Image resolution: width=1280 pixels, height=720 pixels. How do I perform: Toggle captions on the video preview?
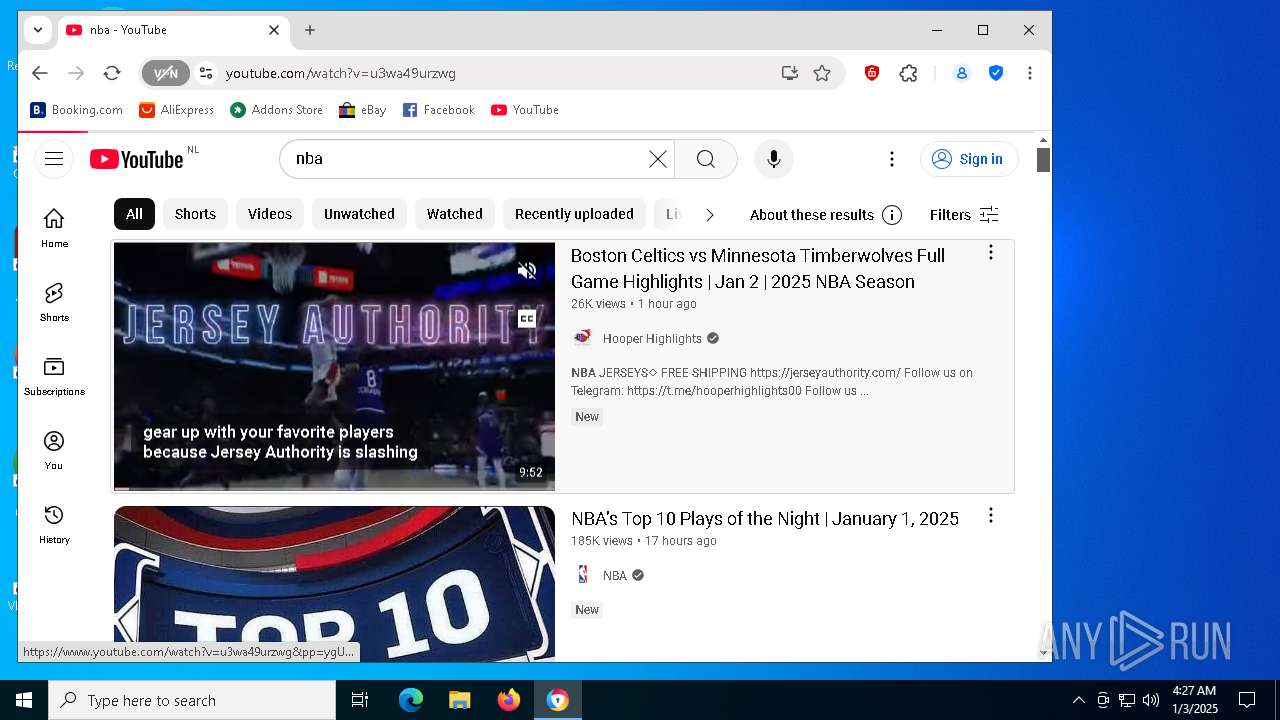pyautogui.click(x=527, y=319)
